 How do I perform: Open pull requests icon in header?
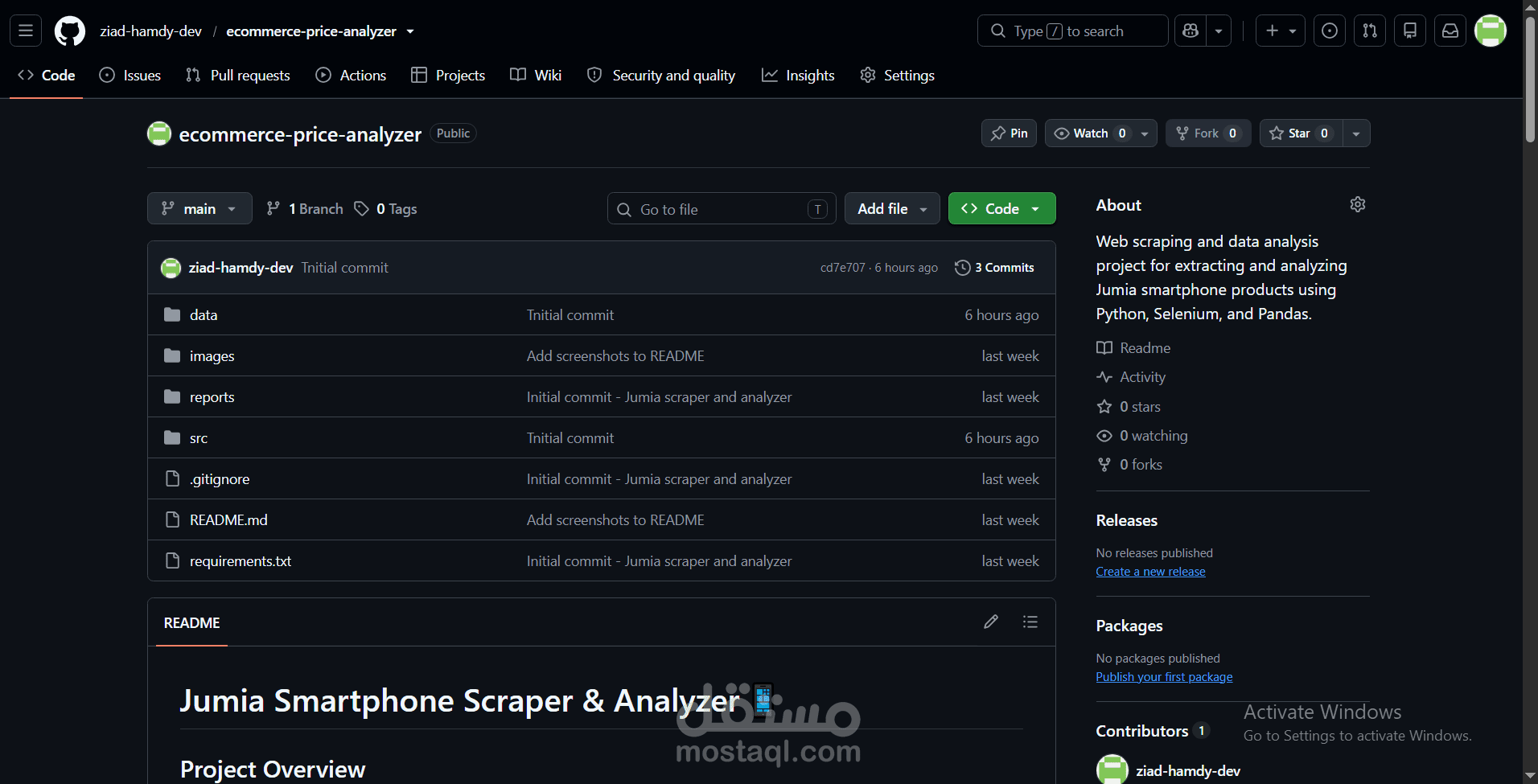(1370, 31)
